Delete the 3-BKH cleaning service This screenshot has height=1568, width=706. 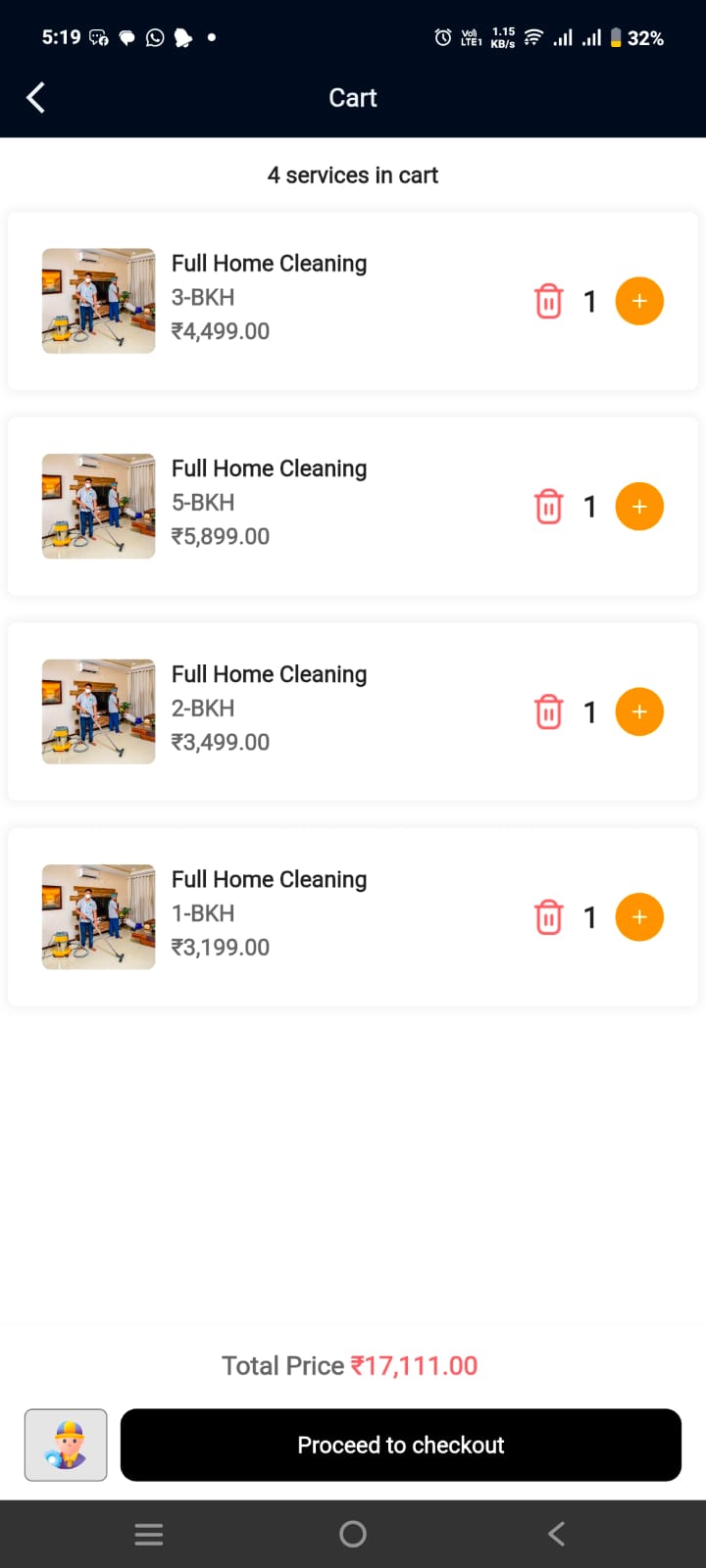click(549, 301)
